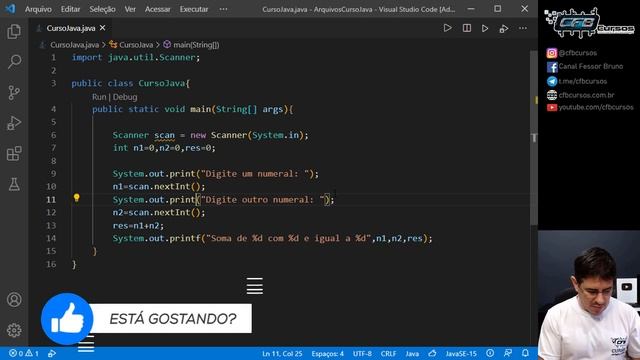Click the t.me/cfbcursos Telegram link
Screen dimensions: 640x360
(582, 81)
